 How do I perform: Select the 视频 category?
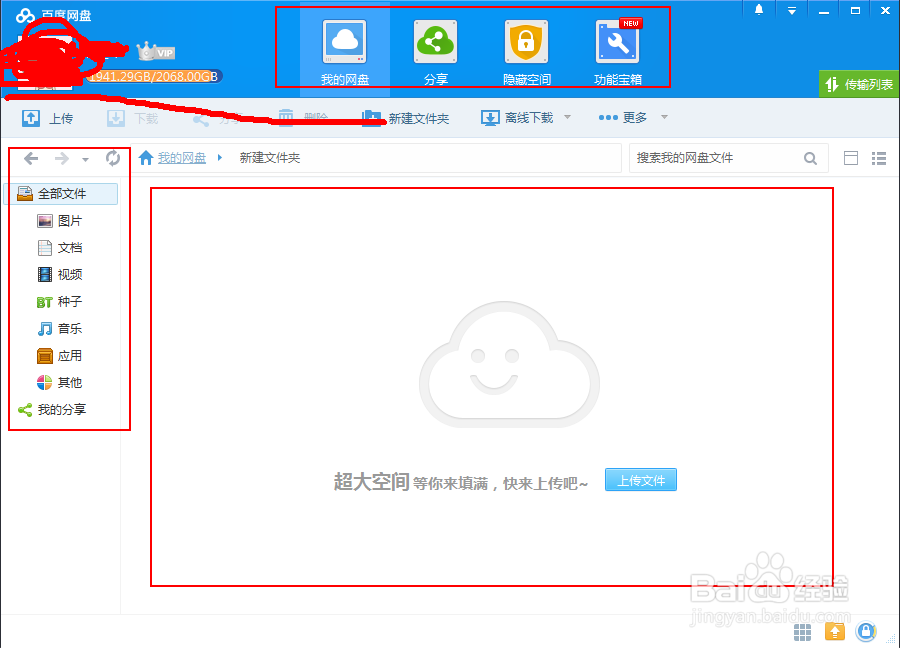point(60,275)
